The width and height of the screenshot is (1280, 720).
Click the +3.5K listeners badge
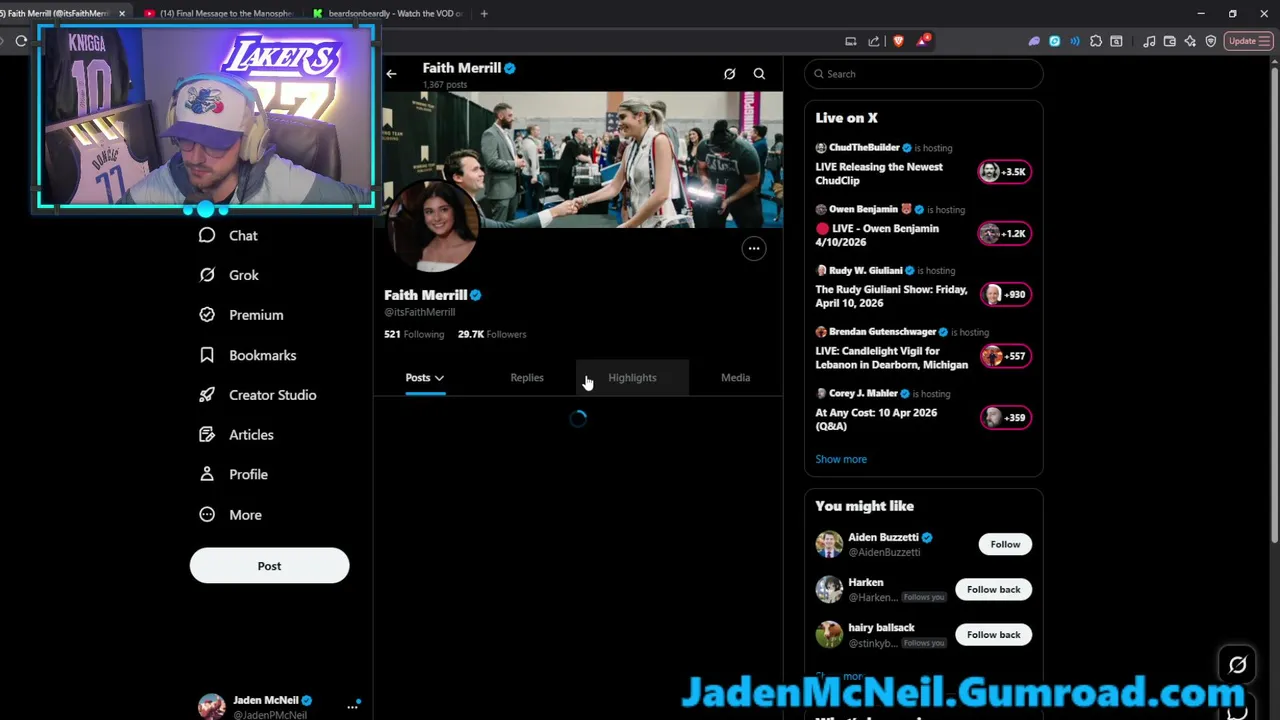(1005, 172)
